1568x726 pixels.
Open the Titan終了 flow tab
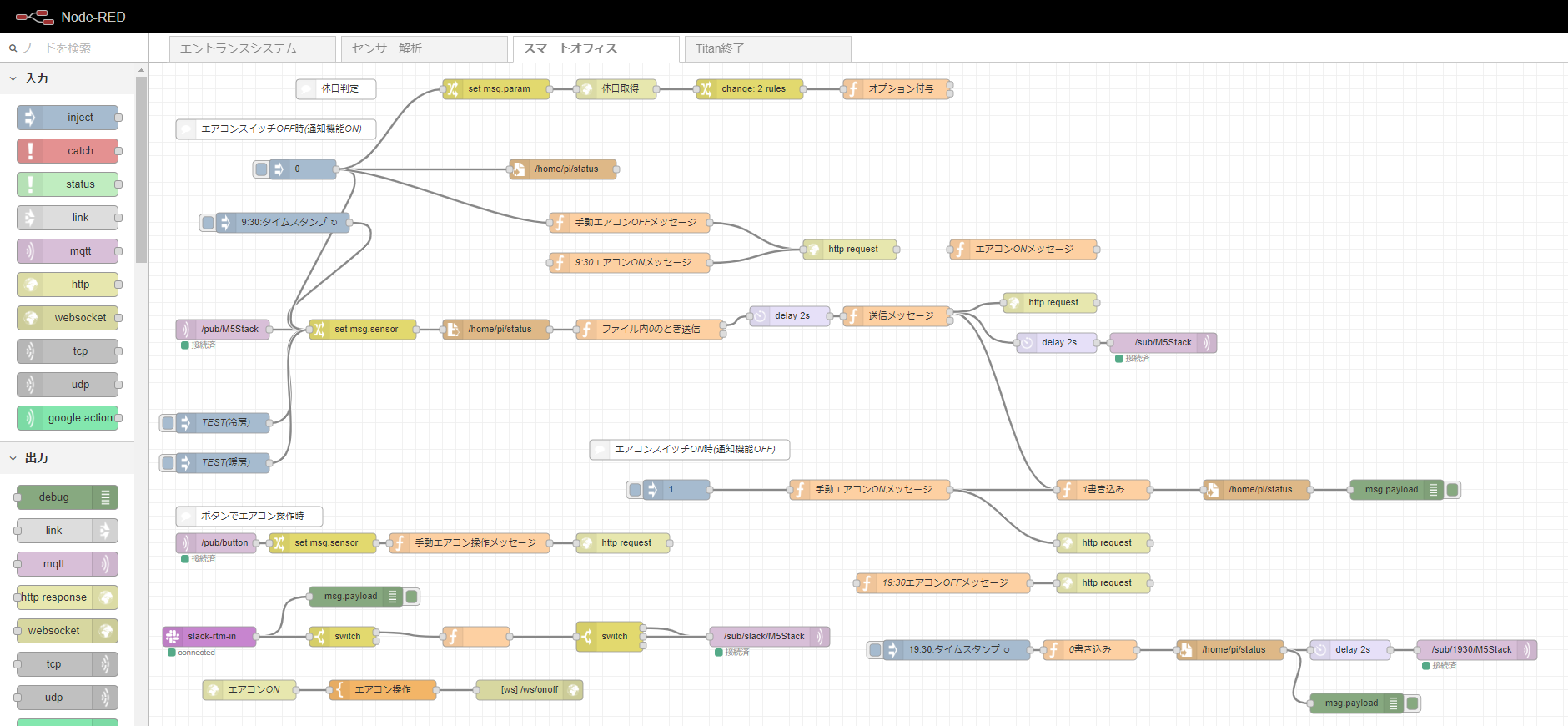[767, 48]
